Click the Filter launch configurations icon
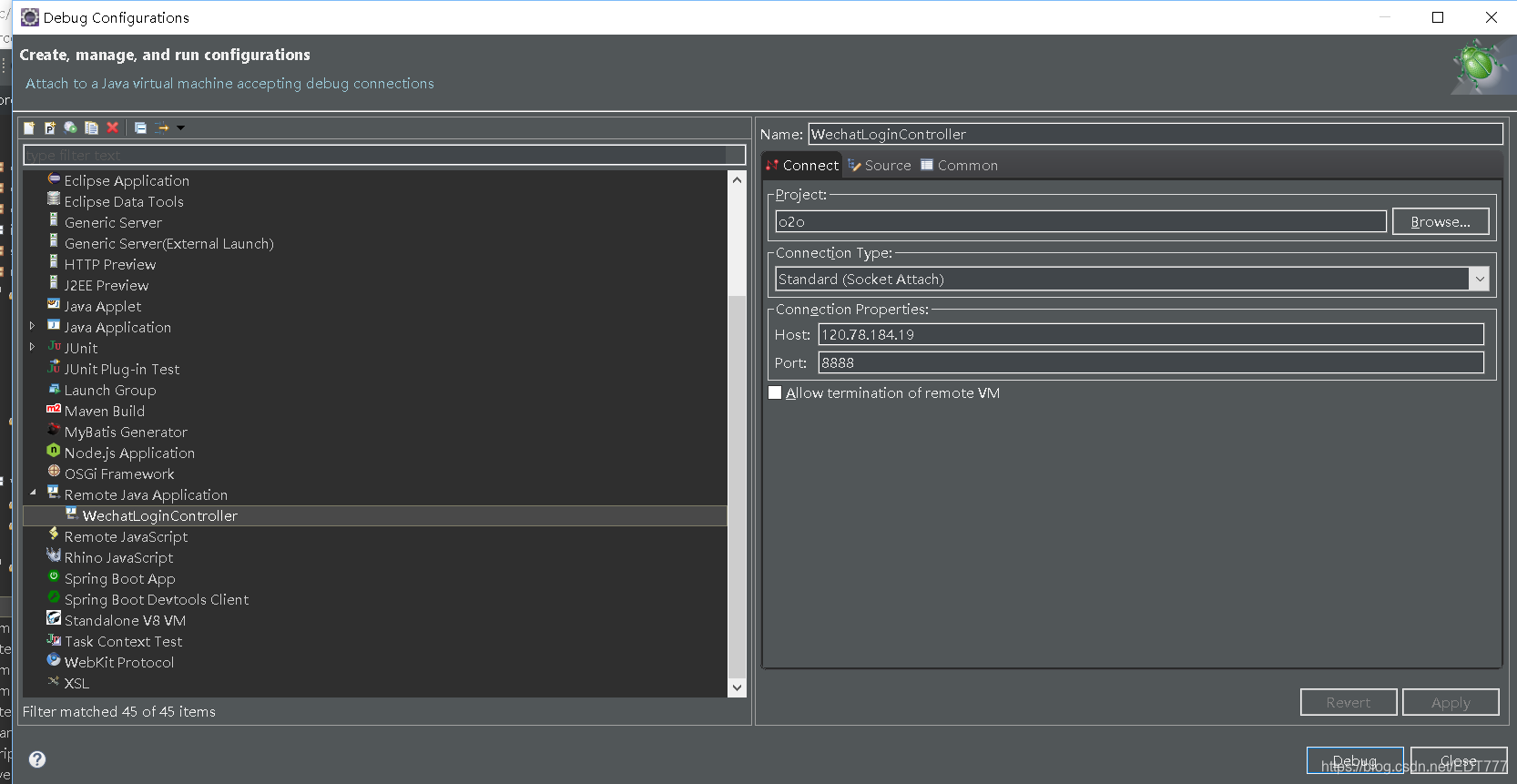The image size is (1517, 784). coord(162,127)
